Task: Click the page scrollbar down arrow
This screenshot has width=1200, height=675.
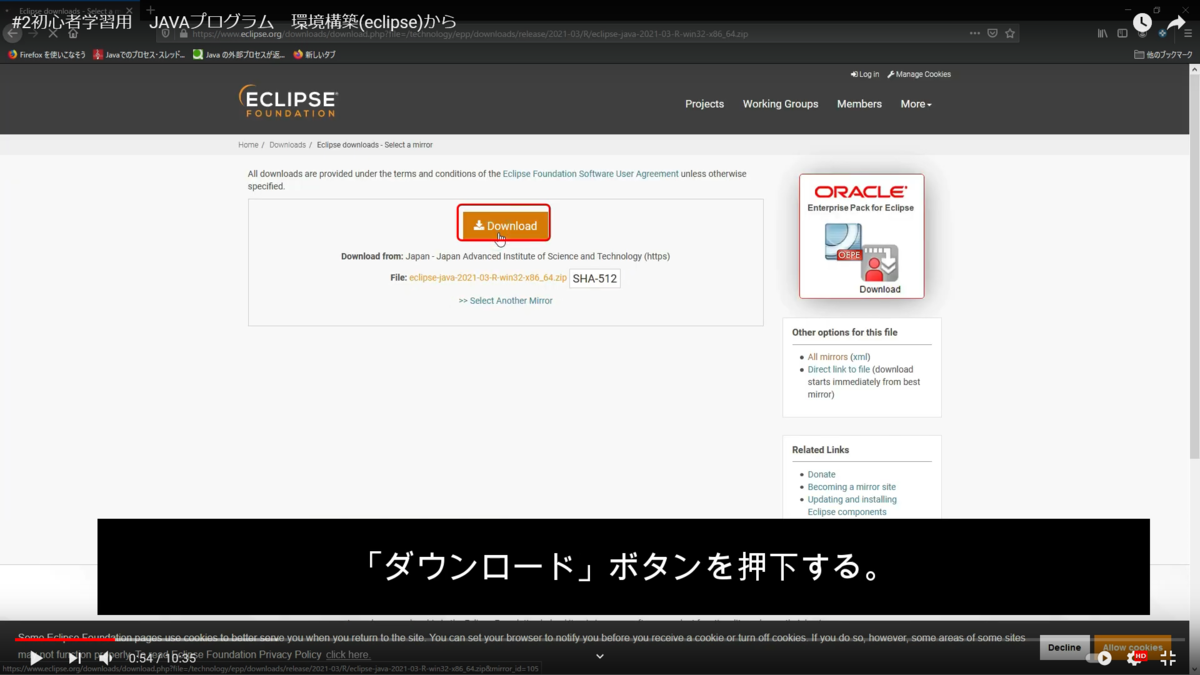Action: 1194,669
